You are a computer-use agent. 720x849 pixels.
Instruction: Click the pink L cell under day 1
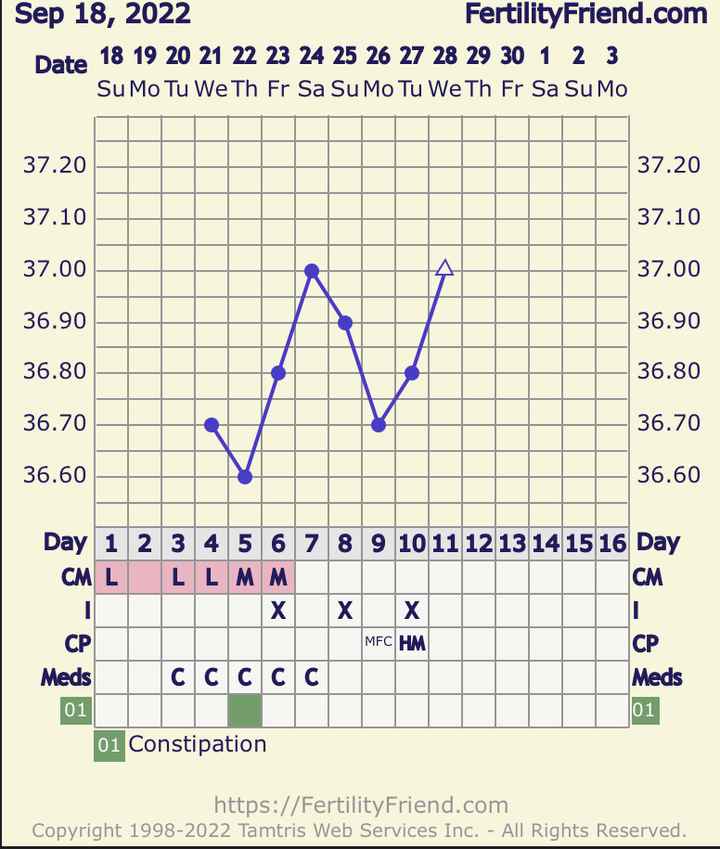pos(111,577)
